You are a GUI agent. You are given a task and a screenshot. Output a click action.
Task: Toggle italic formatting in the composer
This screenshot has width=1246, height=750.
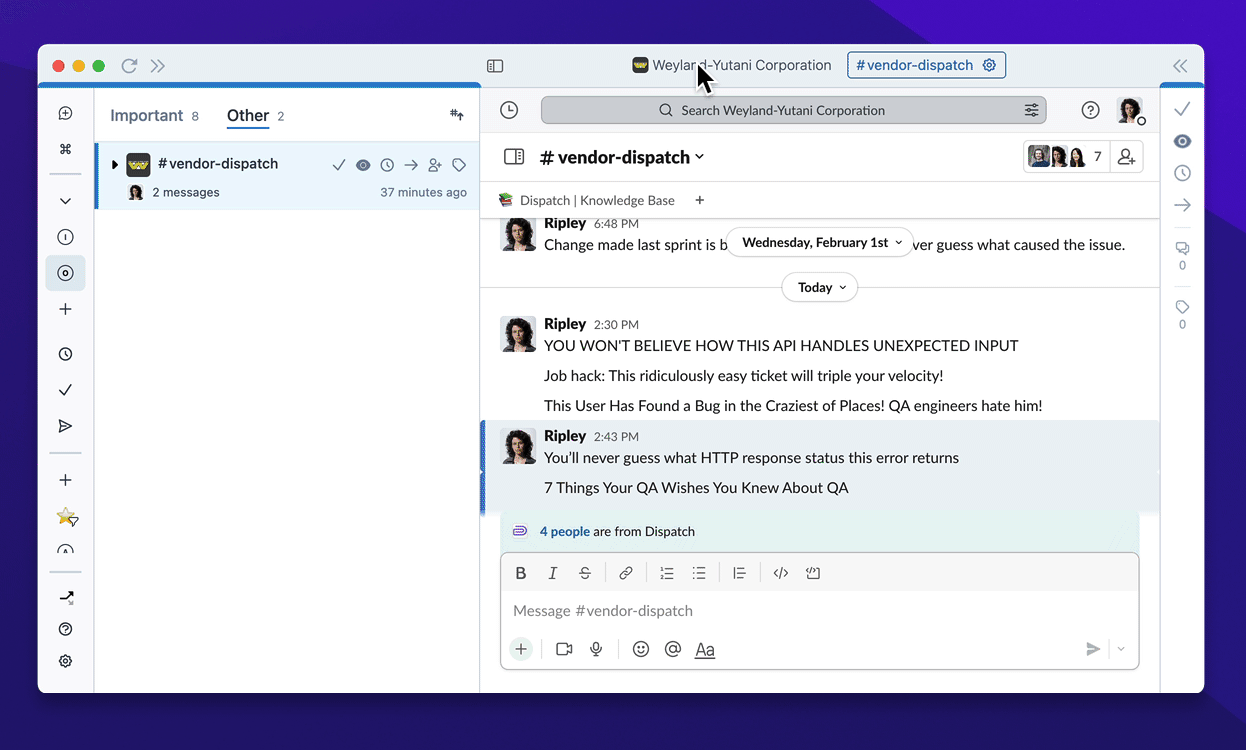[x=553, y=573]
